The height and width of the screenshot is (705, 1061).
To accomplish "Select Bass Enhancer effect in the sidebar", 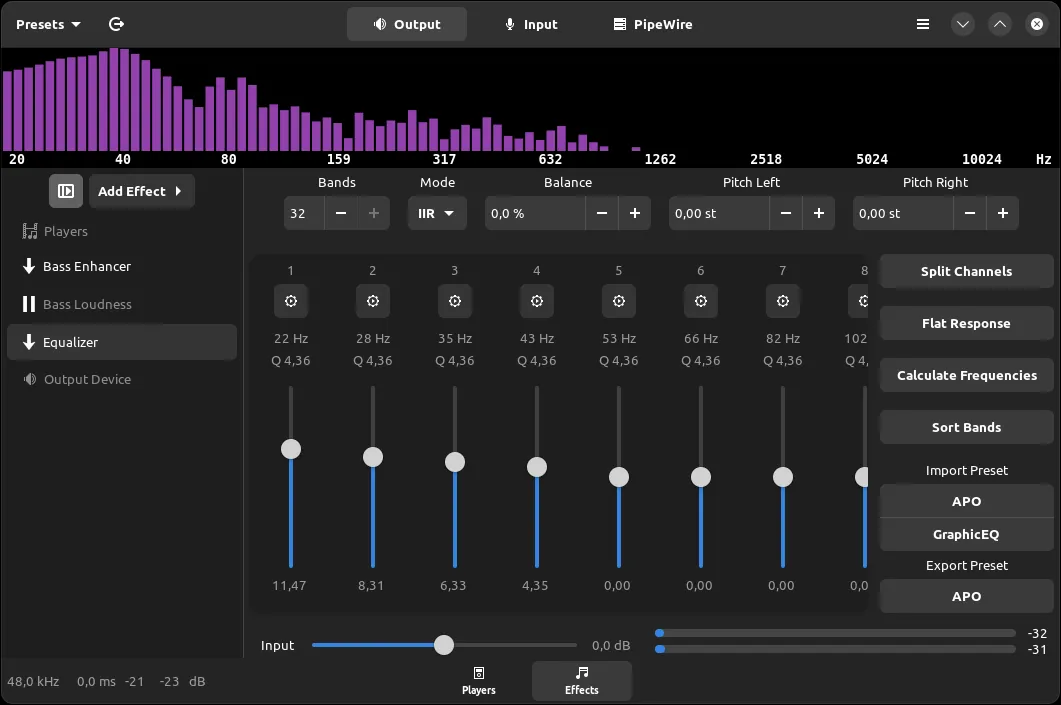I will (122, 267).
